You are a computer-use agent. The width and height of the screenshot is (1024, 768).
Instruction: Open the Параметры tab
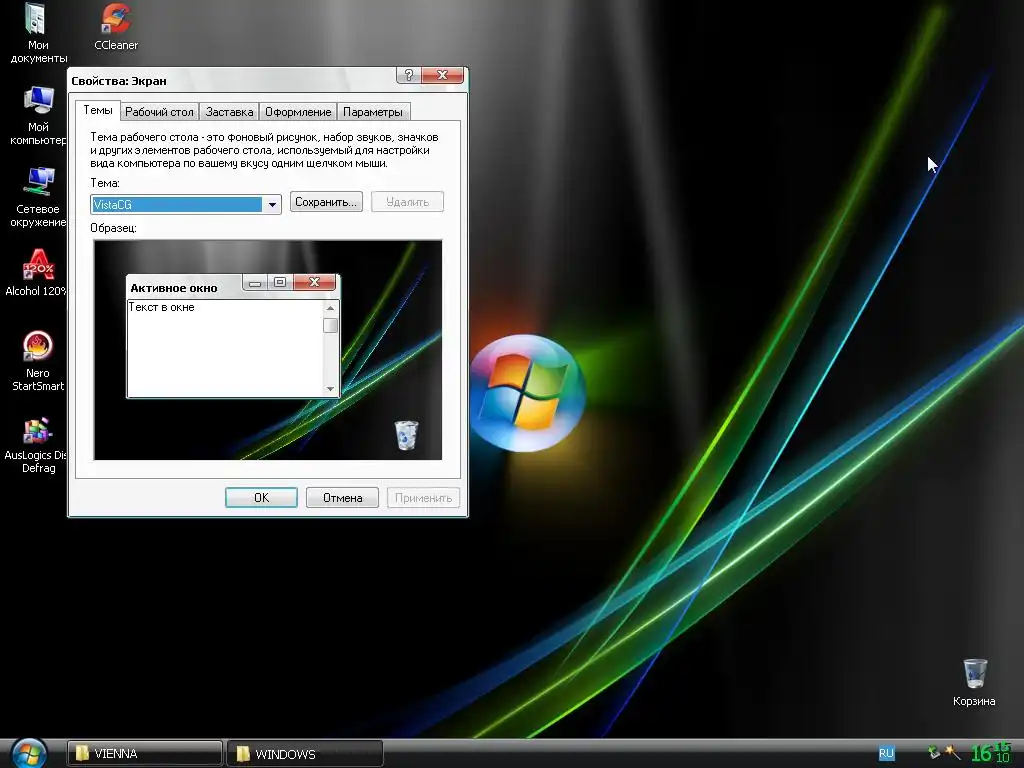tap(373, 112)
